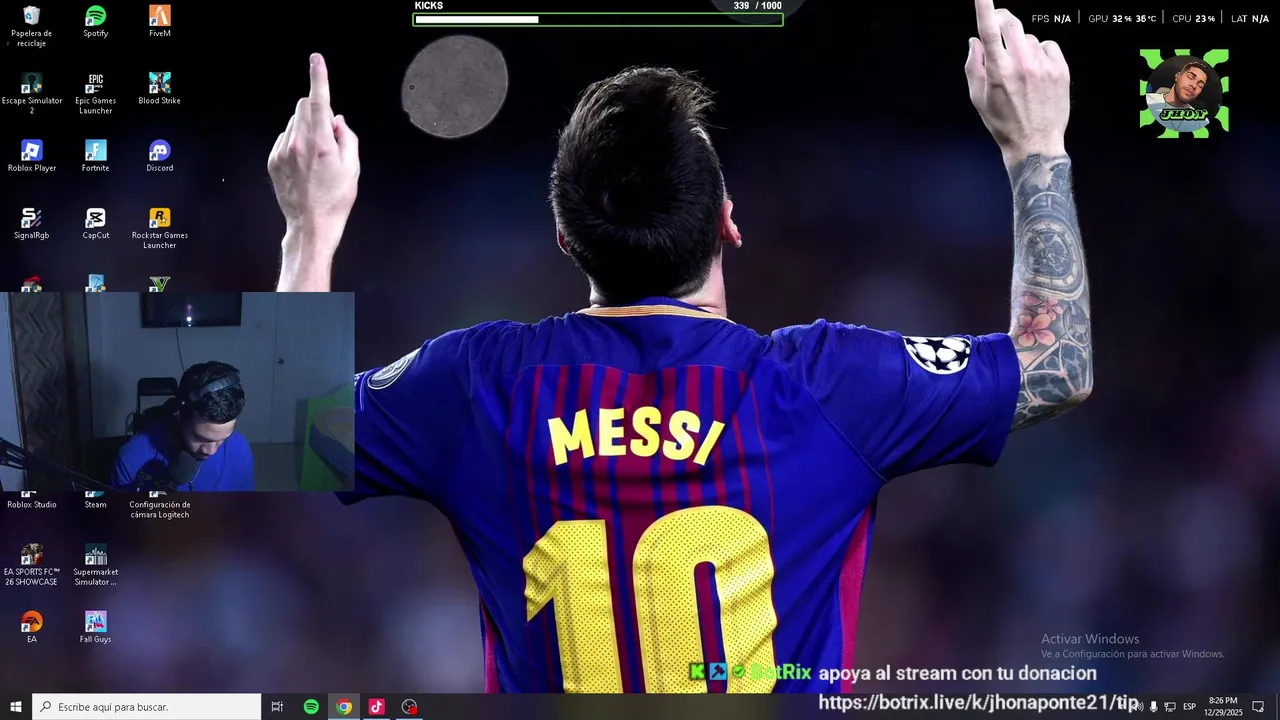Select the Escape Simulator 2 shortcut
This screenshot has height=720, width=1280.
(31, 93)
